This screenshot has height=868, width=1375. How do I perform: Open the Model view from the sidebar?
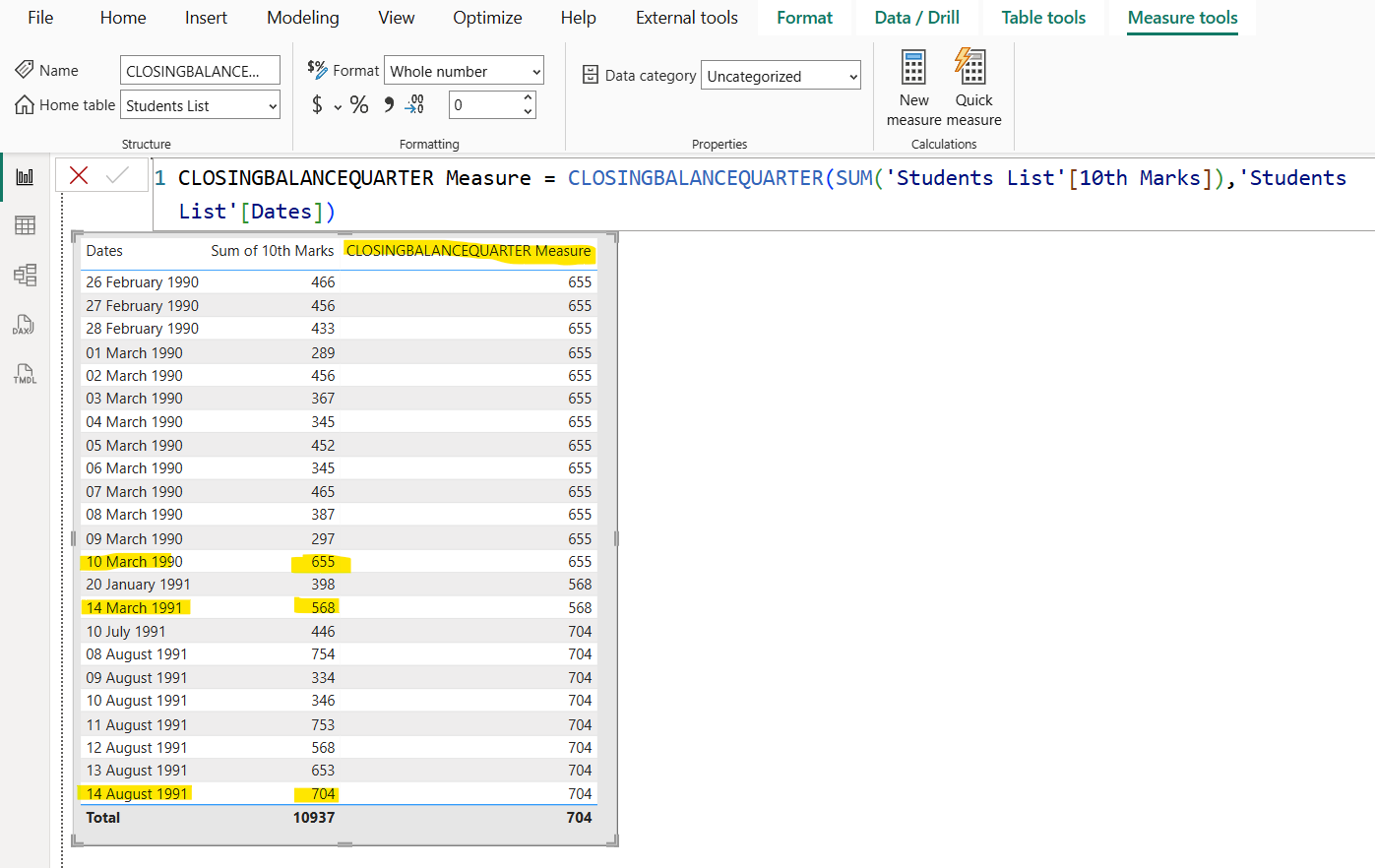pos(25,276)
